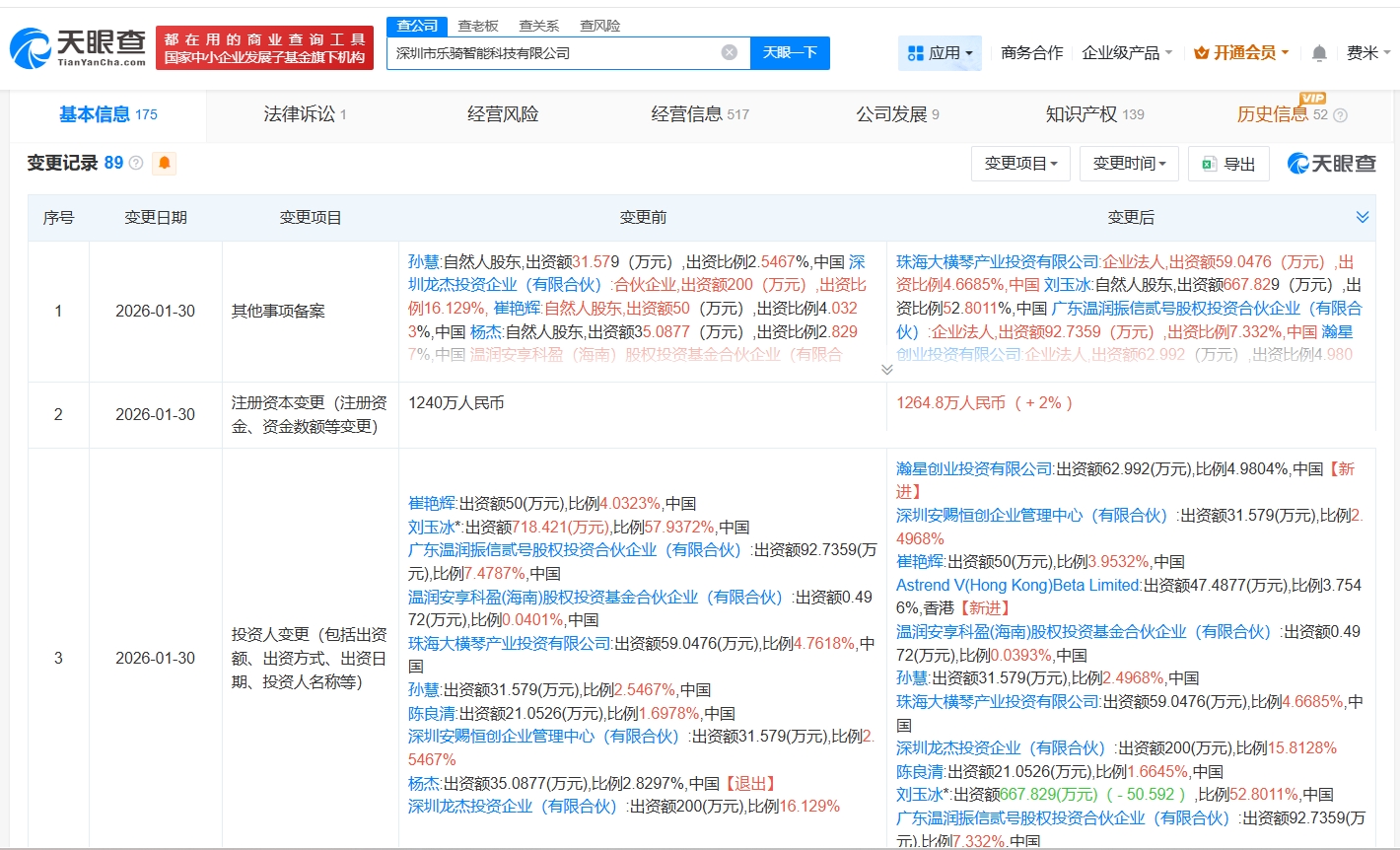Click the help icon beside 历史信息

1340,115
